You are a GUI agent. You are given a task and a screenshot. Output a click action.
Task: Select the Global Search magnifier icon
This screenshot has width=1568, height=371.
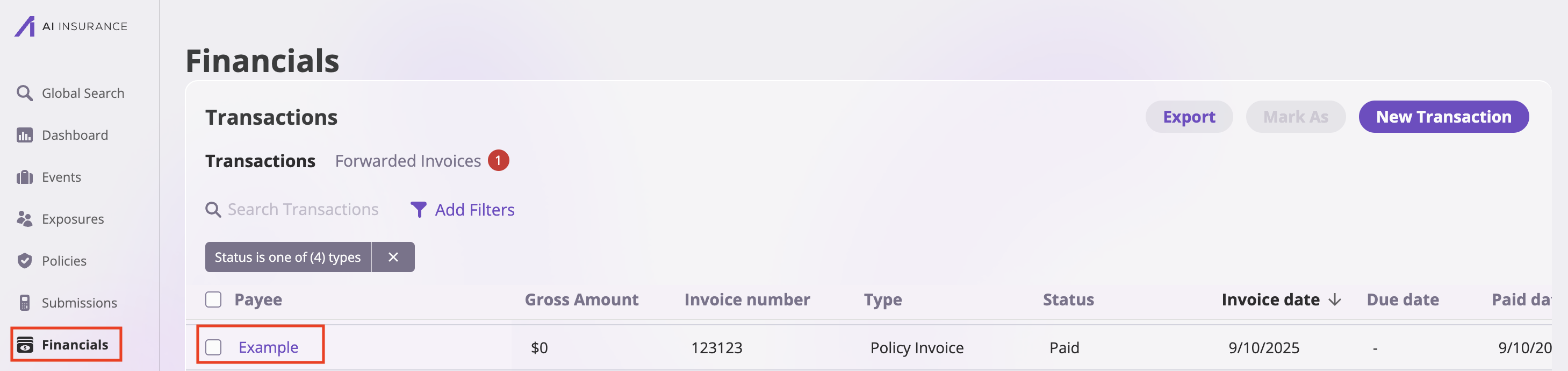(x=24, y=92)
